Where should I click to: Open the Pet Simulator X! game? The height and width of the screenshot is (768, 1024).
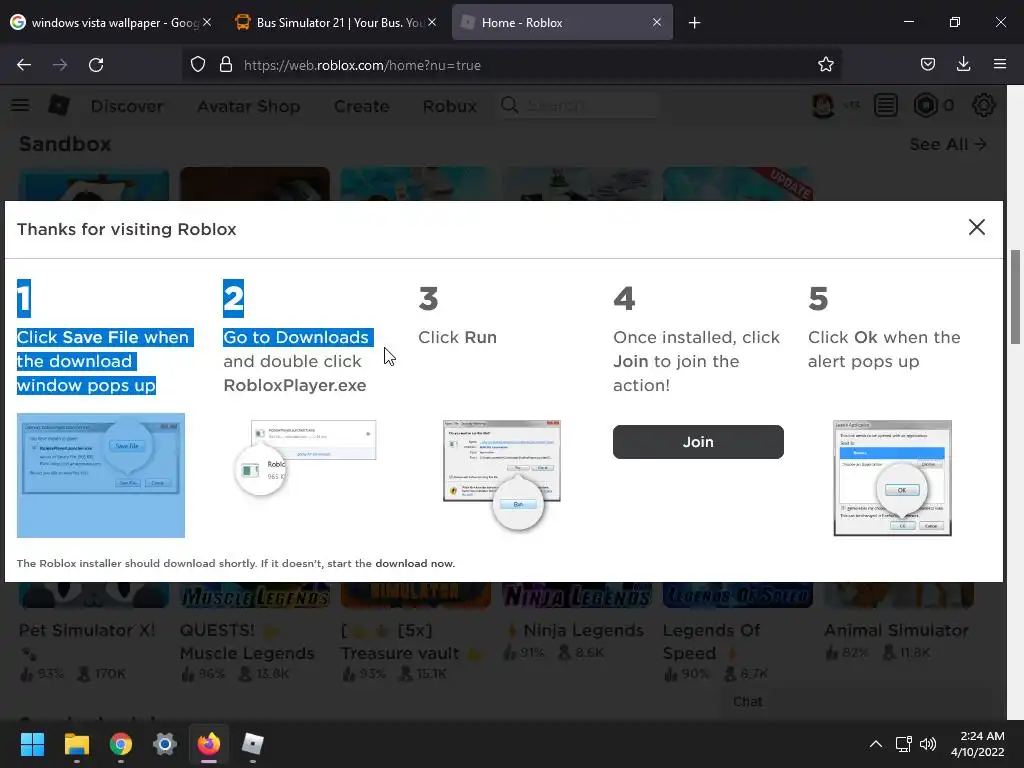click(x=87, y=630)
